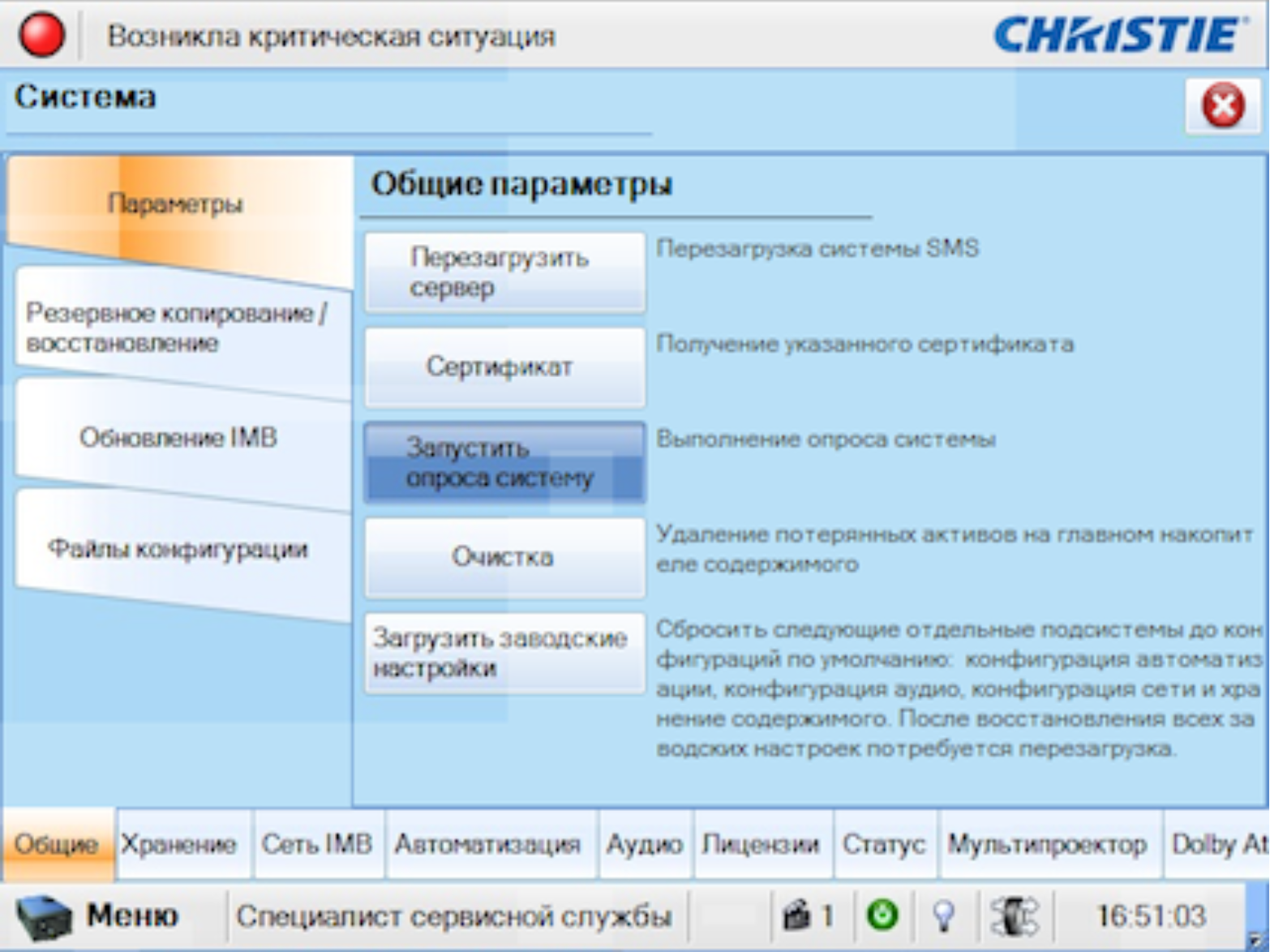Click the red critical alarm indicator
The width and height of the screenshot is (1270, 952).
[41, 36]
